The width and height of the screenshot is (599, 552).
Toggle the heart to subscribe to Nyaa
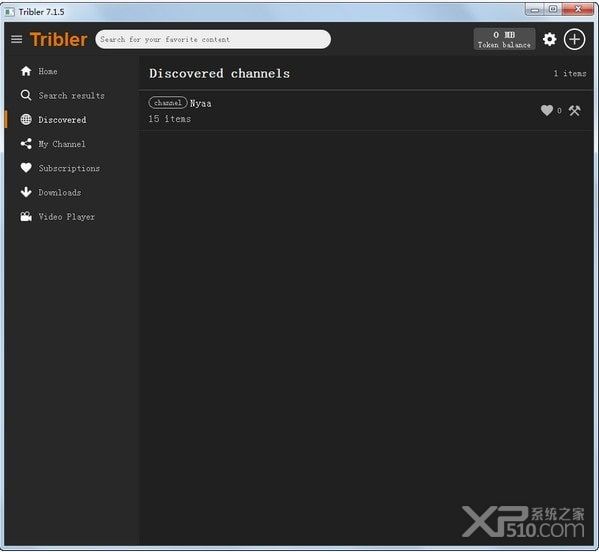(x=547, y=110)
